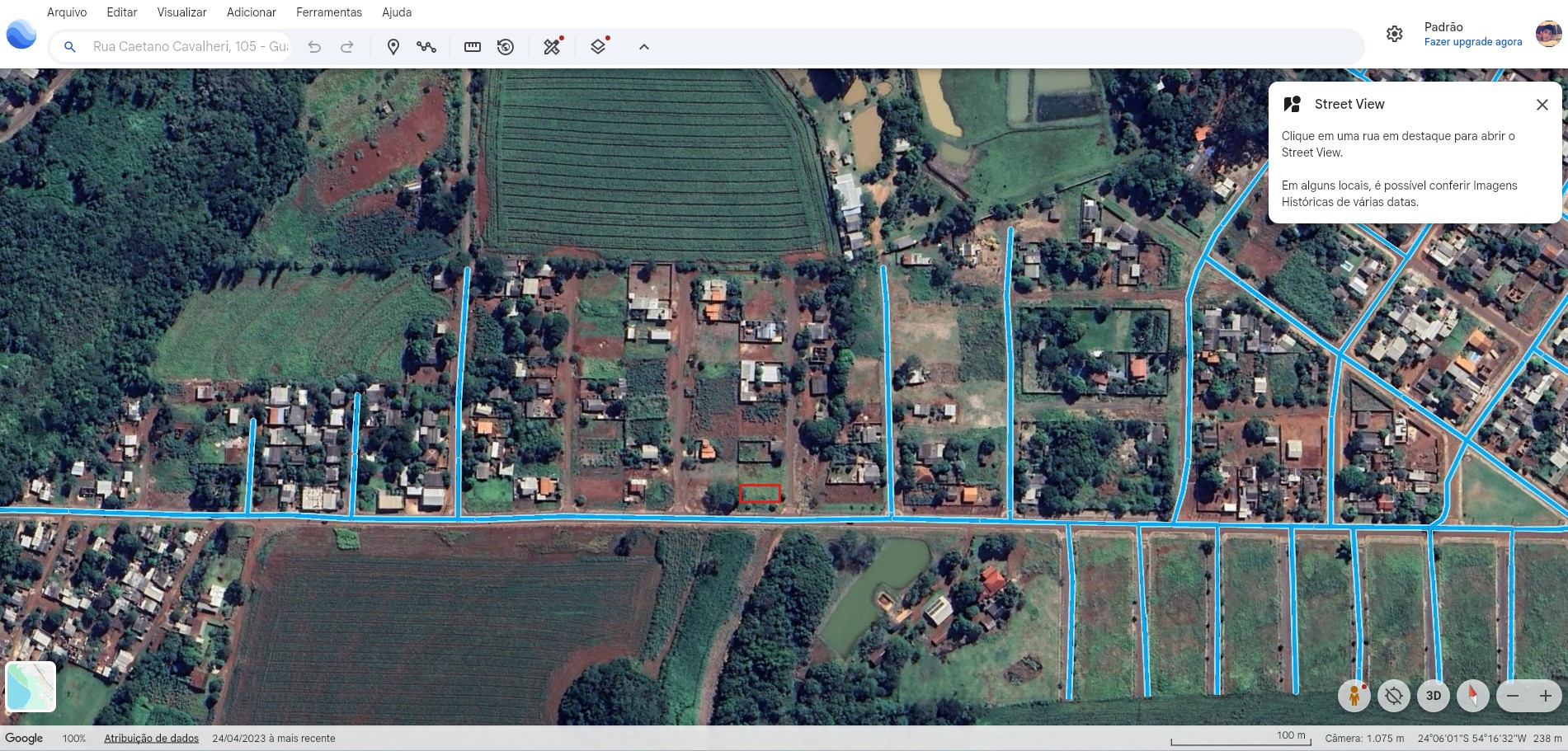Image resolution: width=1568 pixels, height=751 pixels.
Task: Activate the ruler measure tool
Action: point(473,47)
